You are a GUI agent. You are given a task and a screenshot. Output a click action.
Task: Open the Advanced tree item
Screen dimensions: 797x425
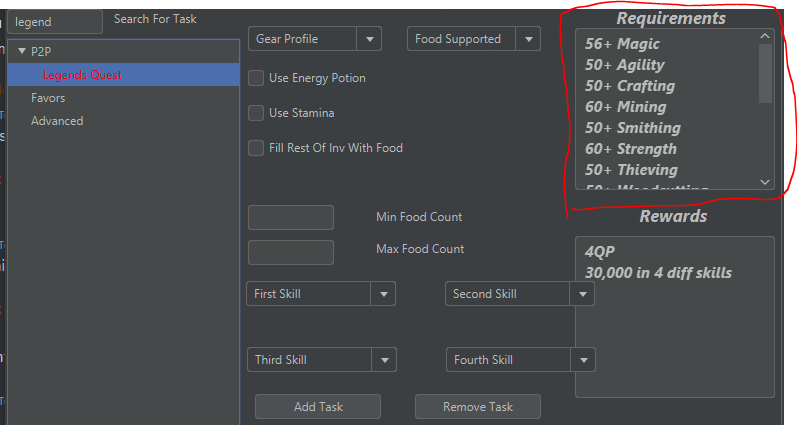tap(57, 121)
